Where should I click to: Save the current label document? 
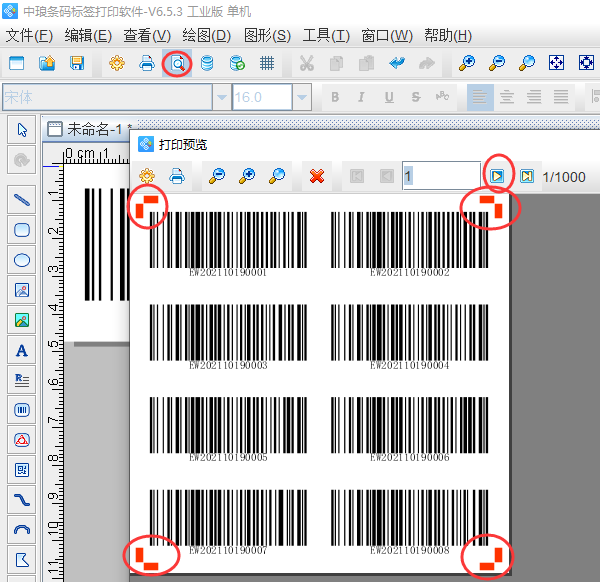click(x=77, y=63)
